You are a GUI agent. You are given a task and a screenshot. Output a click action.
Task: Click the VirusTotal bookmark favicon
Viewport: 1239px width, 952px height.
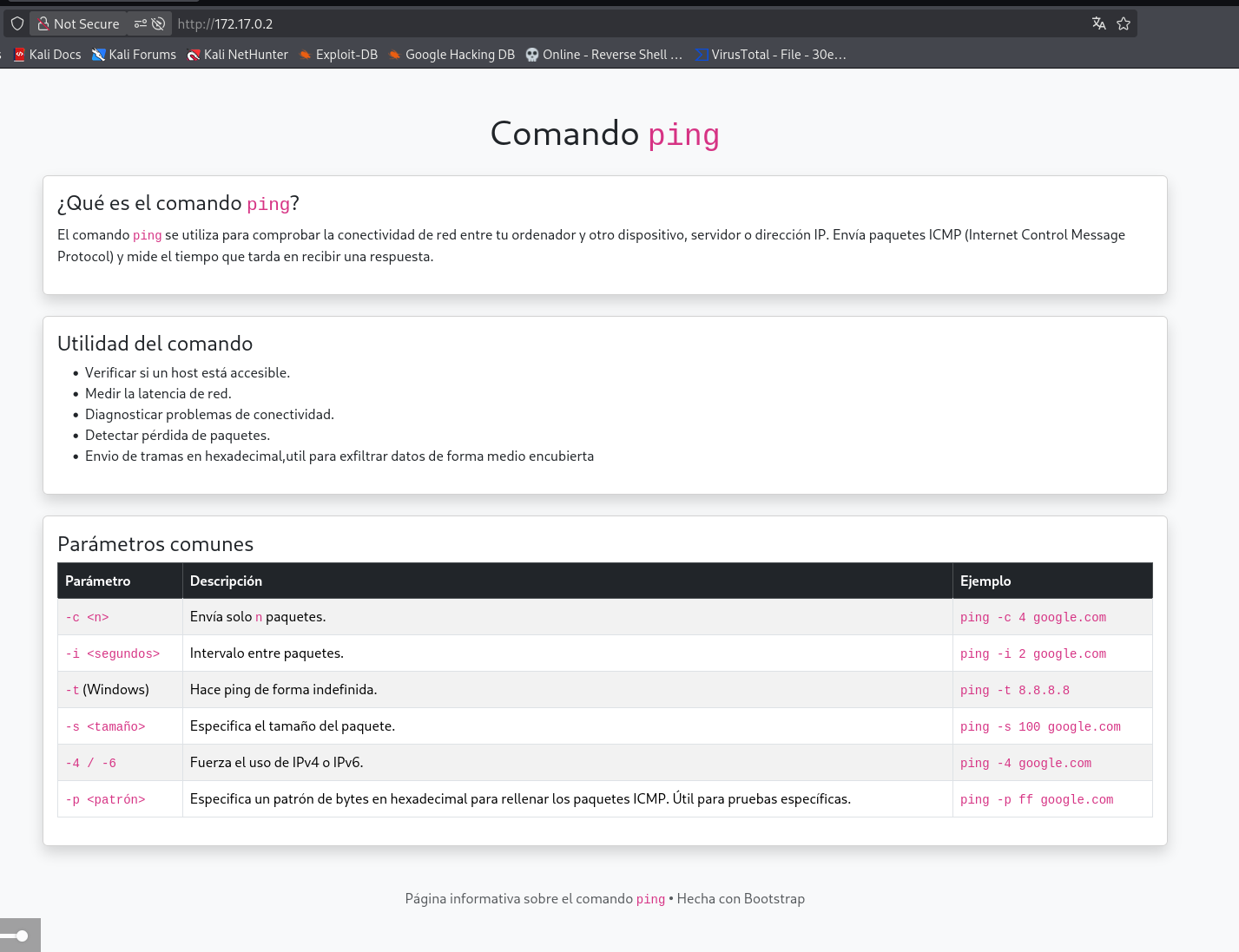point(701,55)
